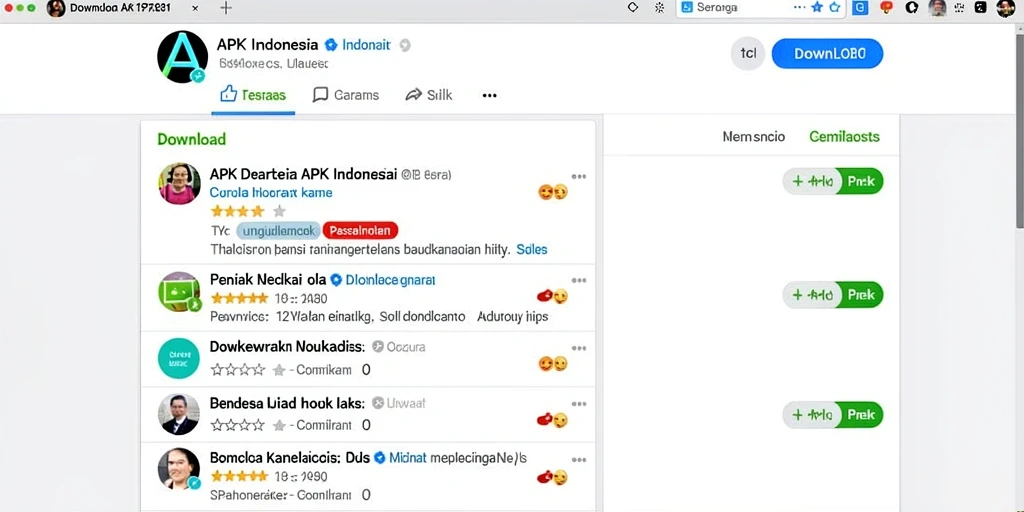Click the verified badge beside Bomcloa Kanelaicois
The height and width of the screenshot is (512, 1024).
coord(380,458)
